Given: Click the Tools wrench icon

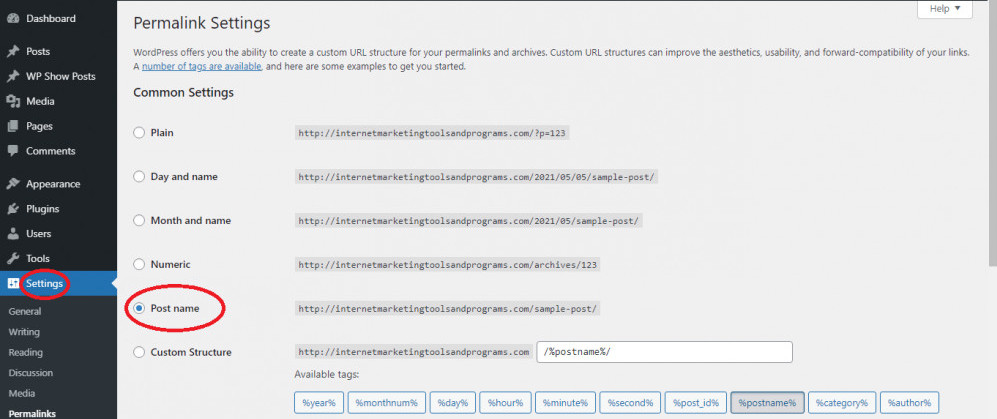Looking at the screenshot, I should [13, 259].
